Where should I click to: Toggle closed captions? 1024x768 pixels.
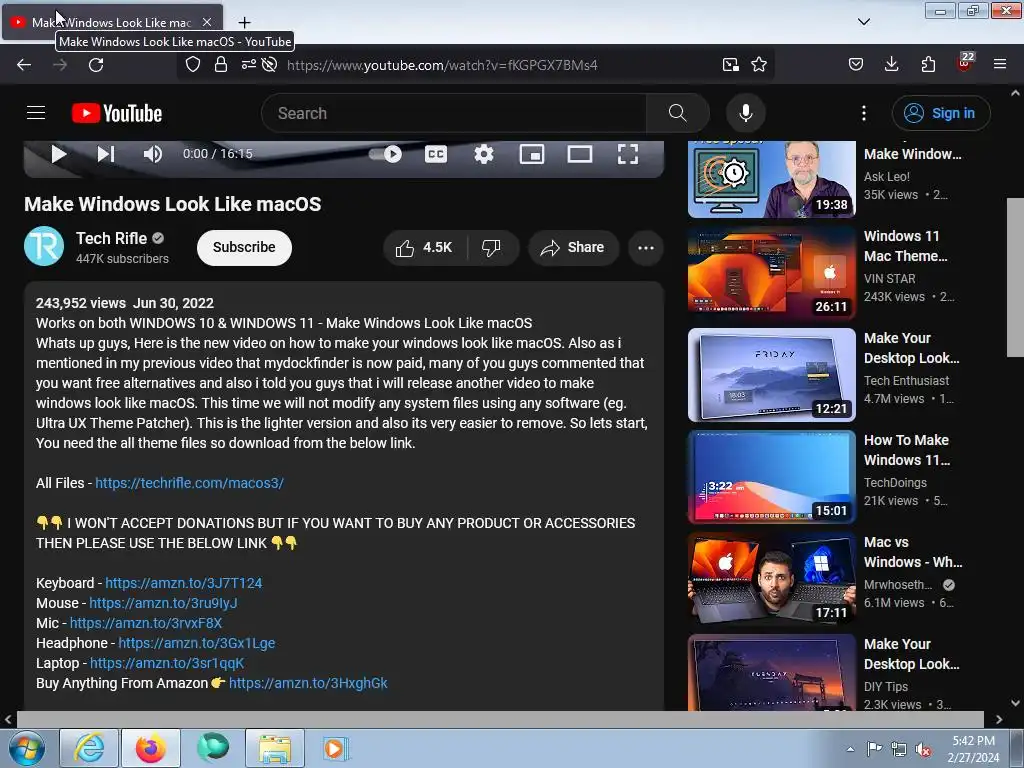[436, 154]
